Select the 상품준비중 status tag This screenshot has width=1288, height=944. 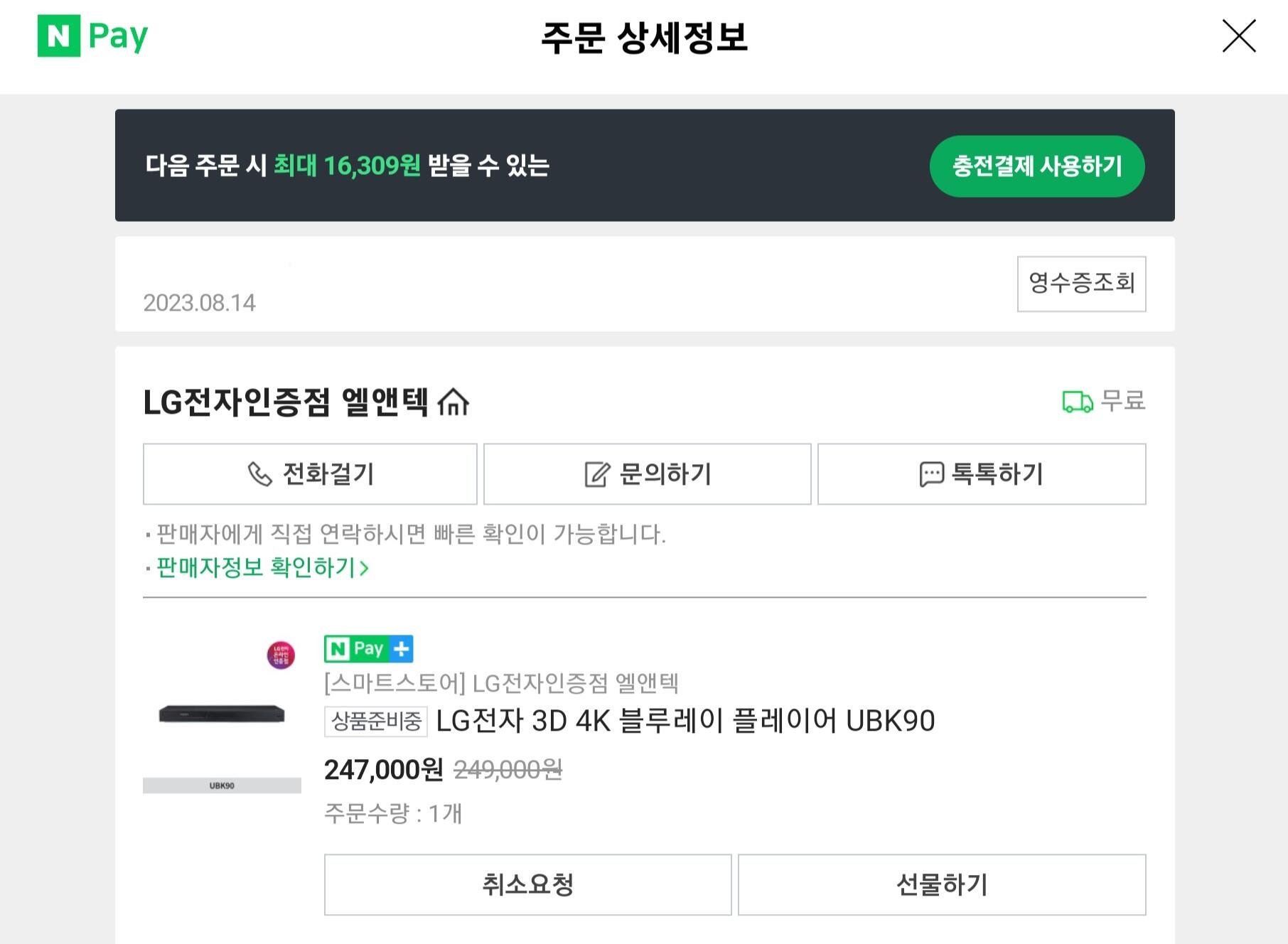376,722
